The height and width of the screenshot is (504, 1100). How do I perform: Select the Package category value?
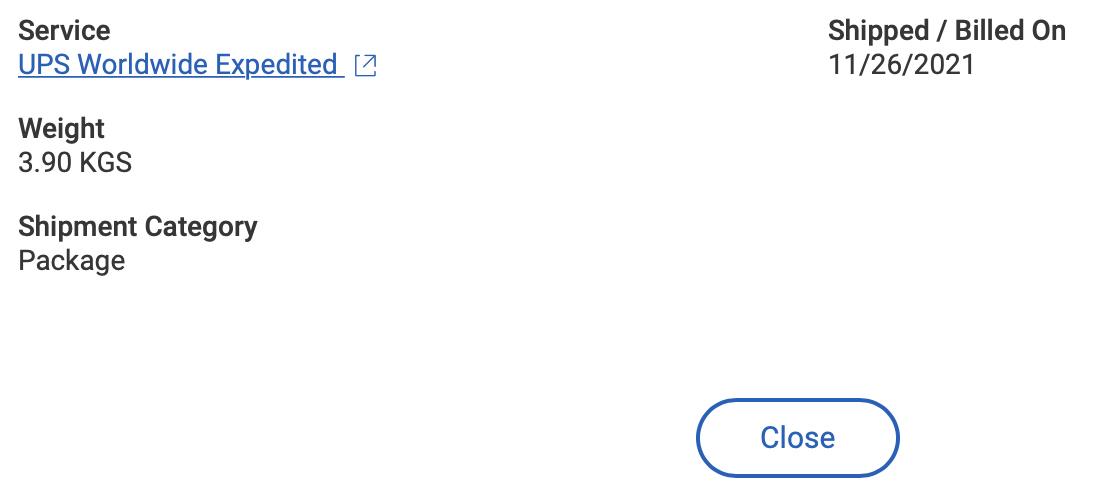pos(72,261)
